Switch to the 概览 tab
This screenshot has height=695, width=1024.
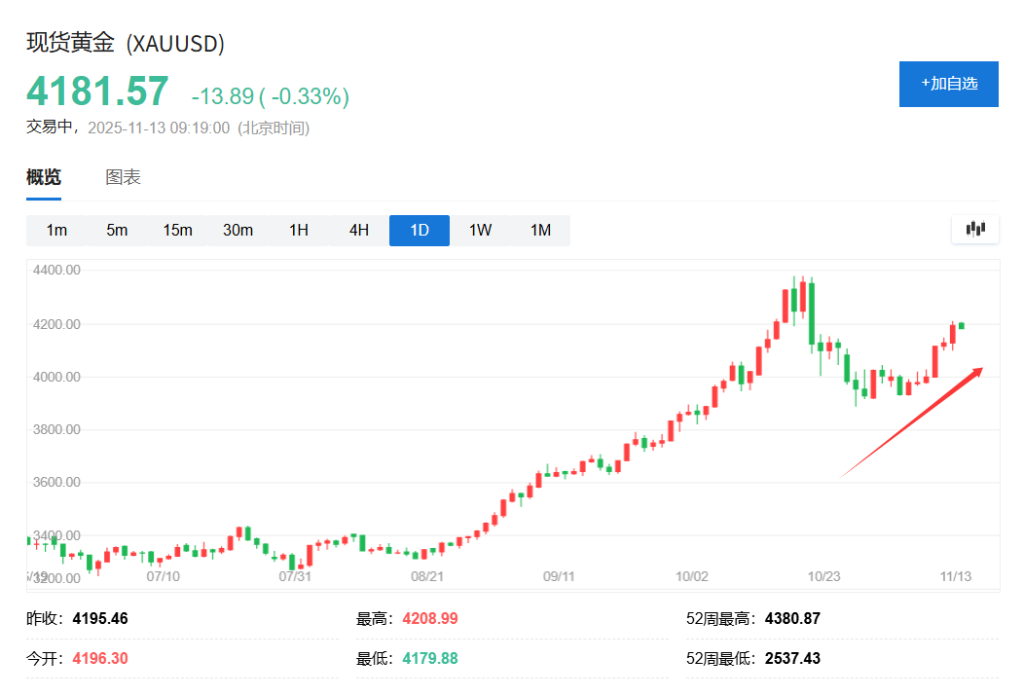click(x=44, y=176)
